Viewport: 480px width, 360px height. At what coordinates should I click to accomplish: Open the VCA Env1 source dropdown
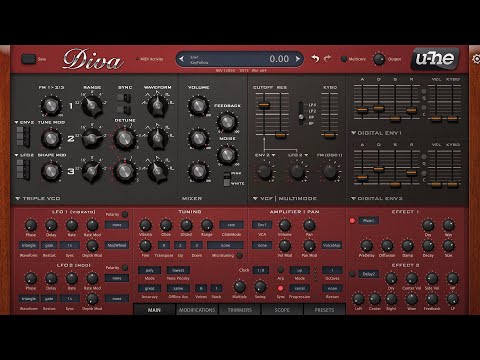(x=262, y=225)
